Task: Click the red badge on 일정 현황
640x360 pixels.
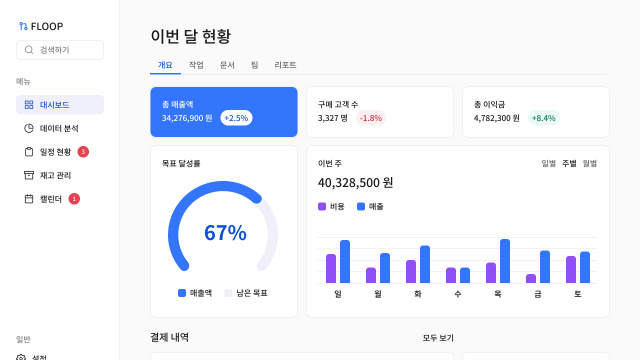Action: (x=83, y=152)
